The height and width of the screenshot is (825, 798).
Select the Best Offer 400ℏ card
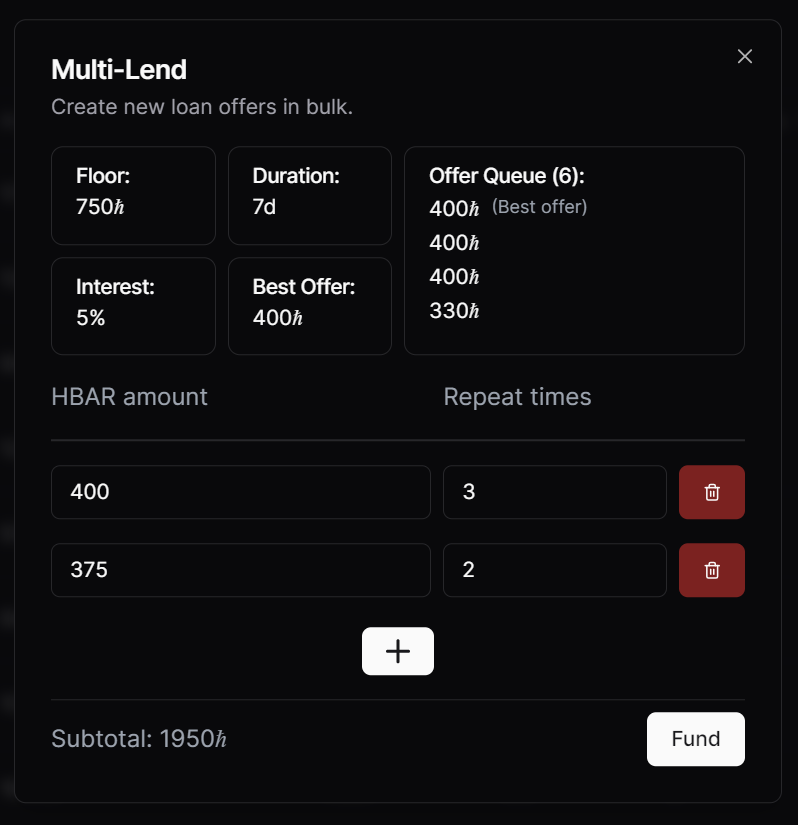pyautogui.click(x=309, y=305)
